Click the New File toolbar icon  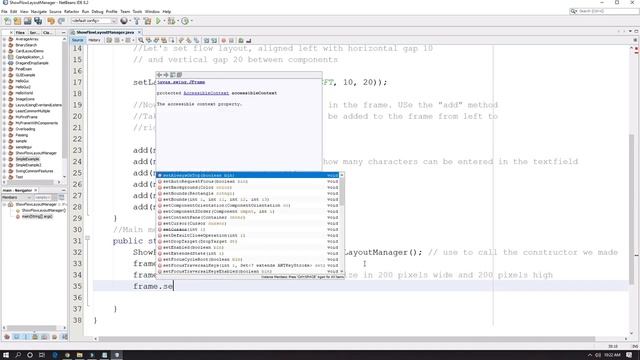tap(7, 21)
